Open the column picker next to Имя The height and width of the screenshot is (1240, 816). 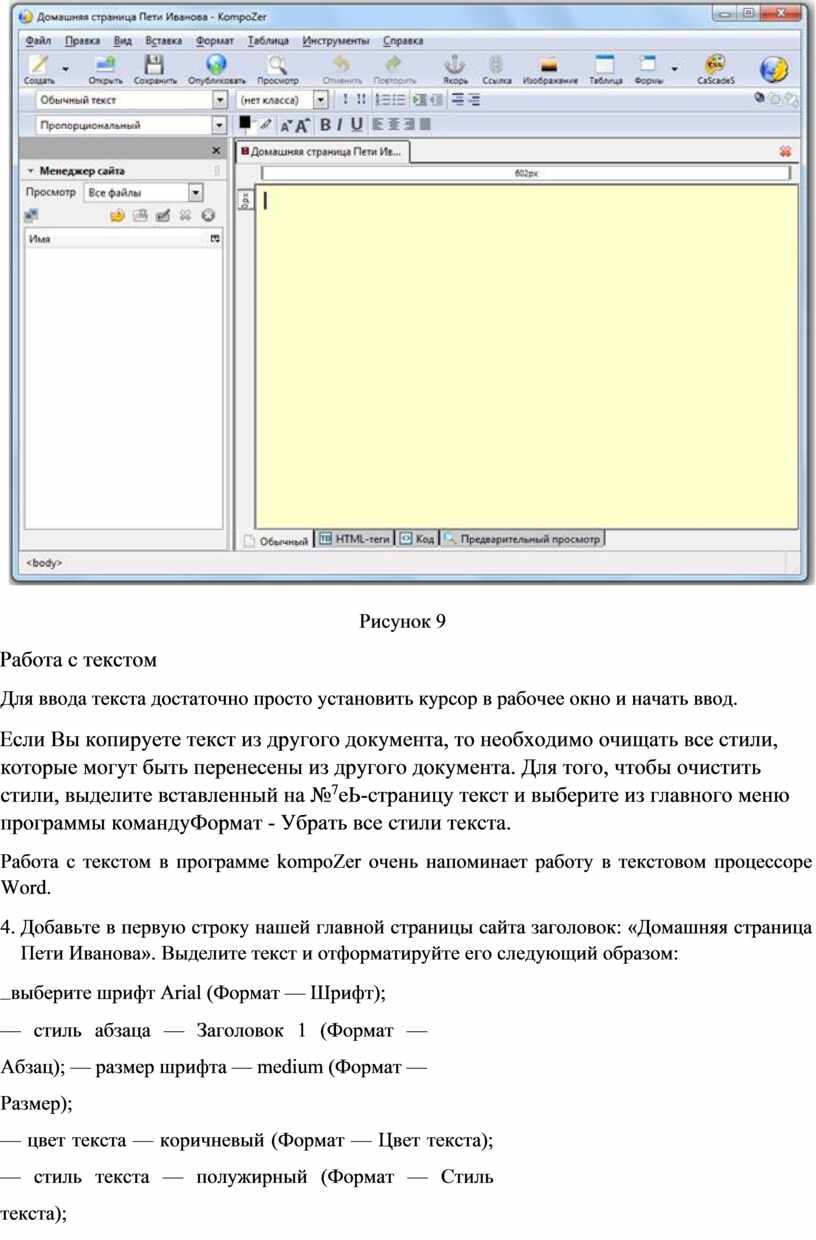[x=214, y=239]
